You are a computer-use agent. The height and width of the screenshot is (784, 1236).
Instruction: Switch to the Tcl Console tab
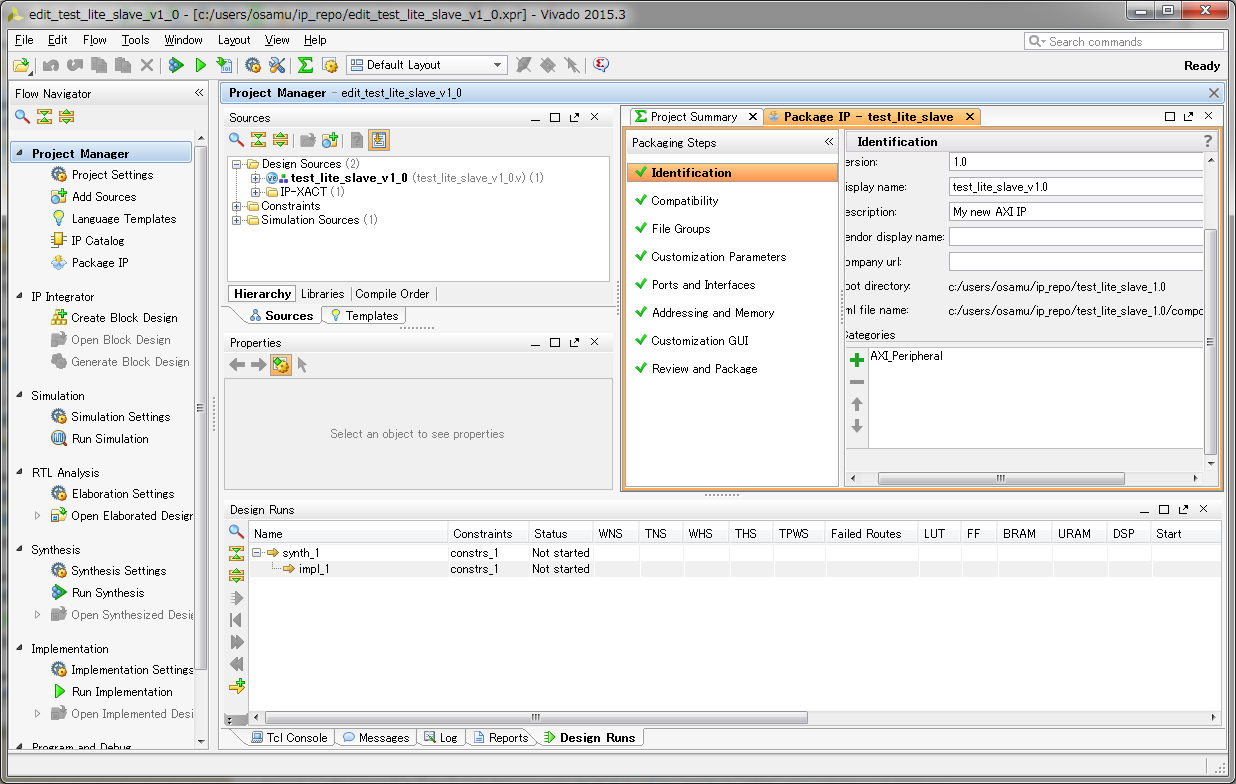point(287,737)
